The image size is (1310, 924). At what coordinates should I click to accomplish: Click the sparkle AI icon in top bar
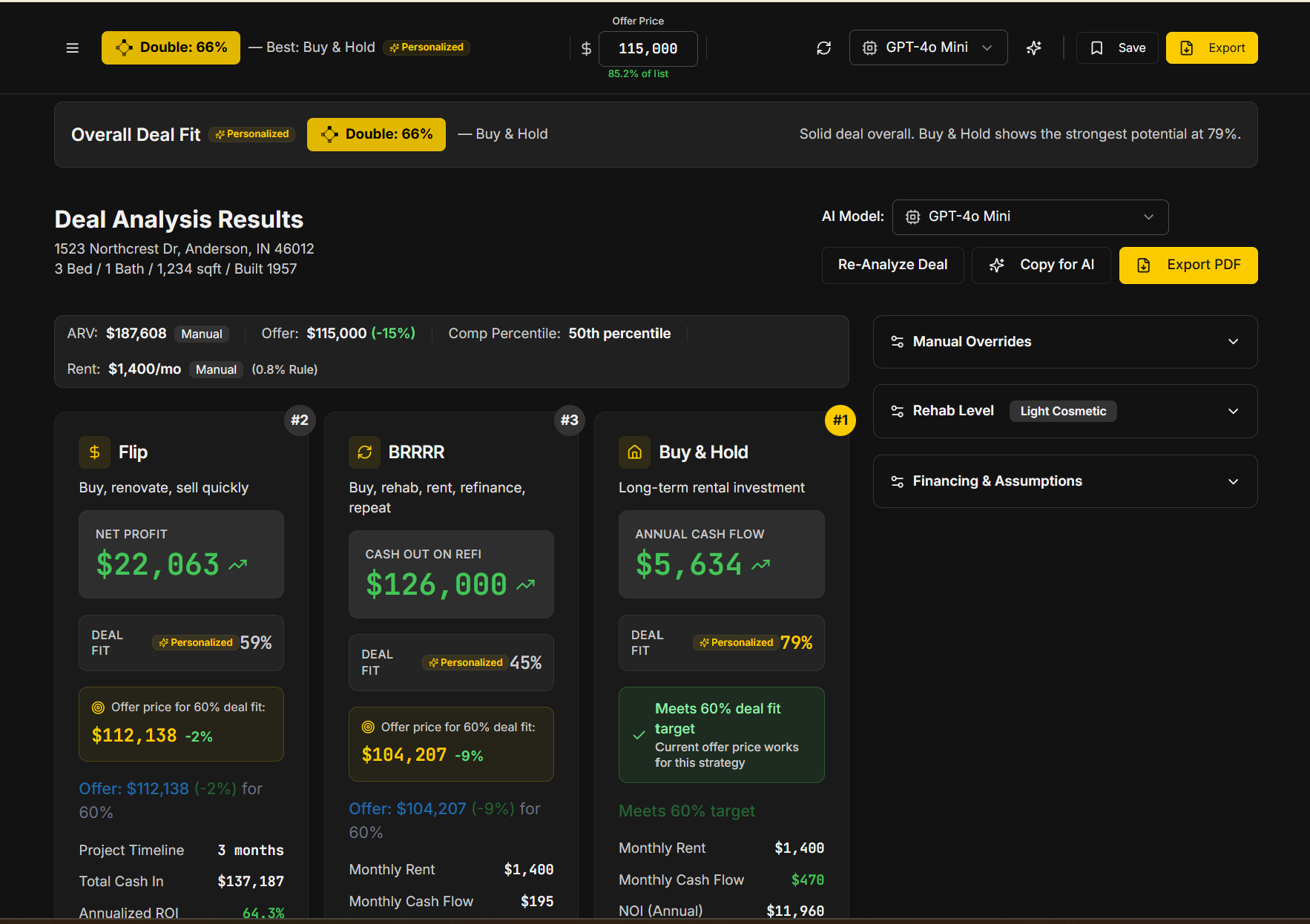click(x=1034, y=48)
